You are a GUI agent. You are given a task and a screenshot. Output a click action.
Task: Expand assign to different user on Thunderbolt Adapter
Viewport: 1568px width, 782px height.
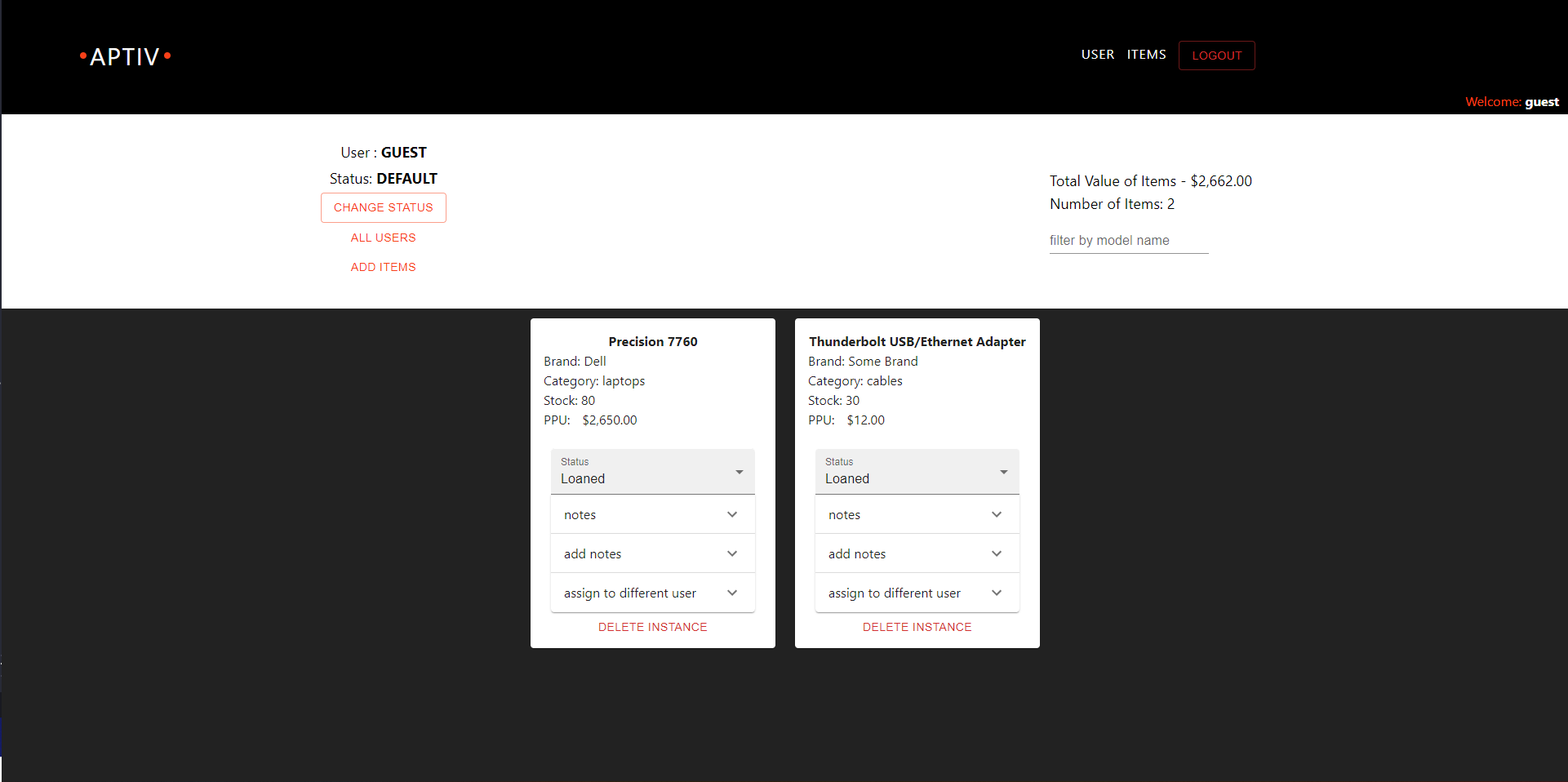point(917,593)
